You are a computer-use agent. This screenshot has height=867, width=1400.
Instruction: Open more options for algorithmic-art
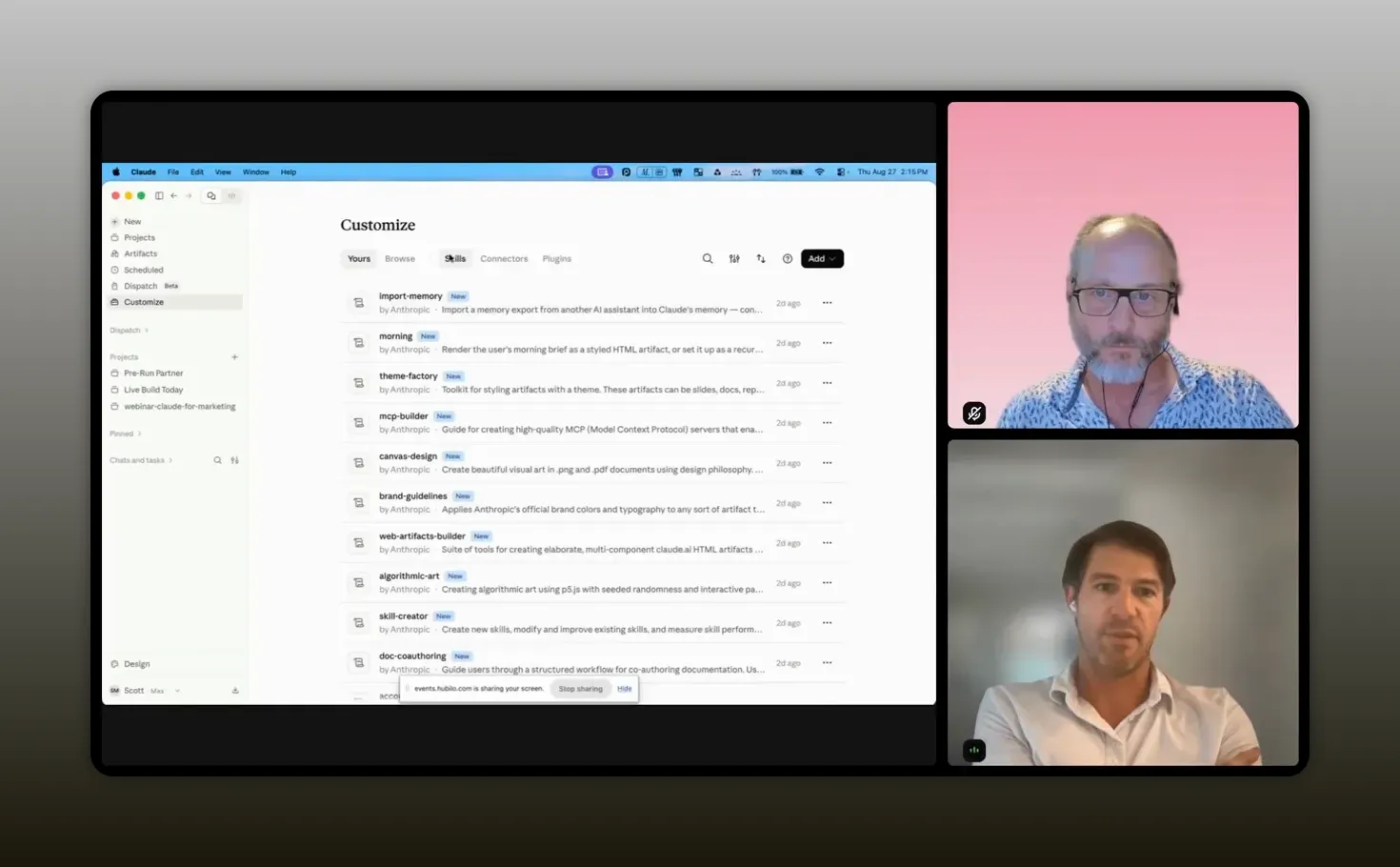pos(828,583)
